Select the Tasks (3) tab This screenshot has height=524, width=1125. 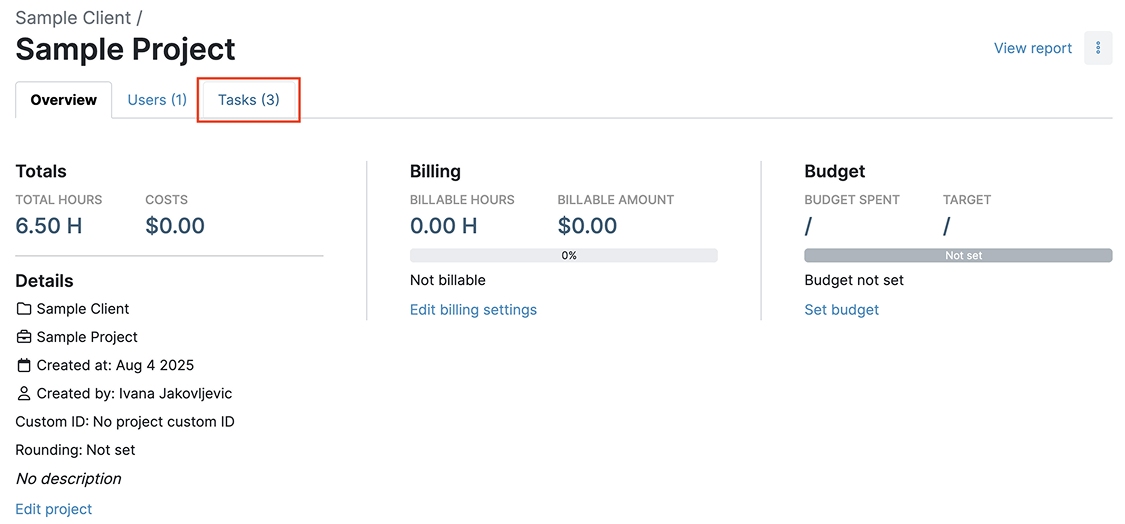(249, 100)
